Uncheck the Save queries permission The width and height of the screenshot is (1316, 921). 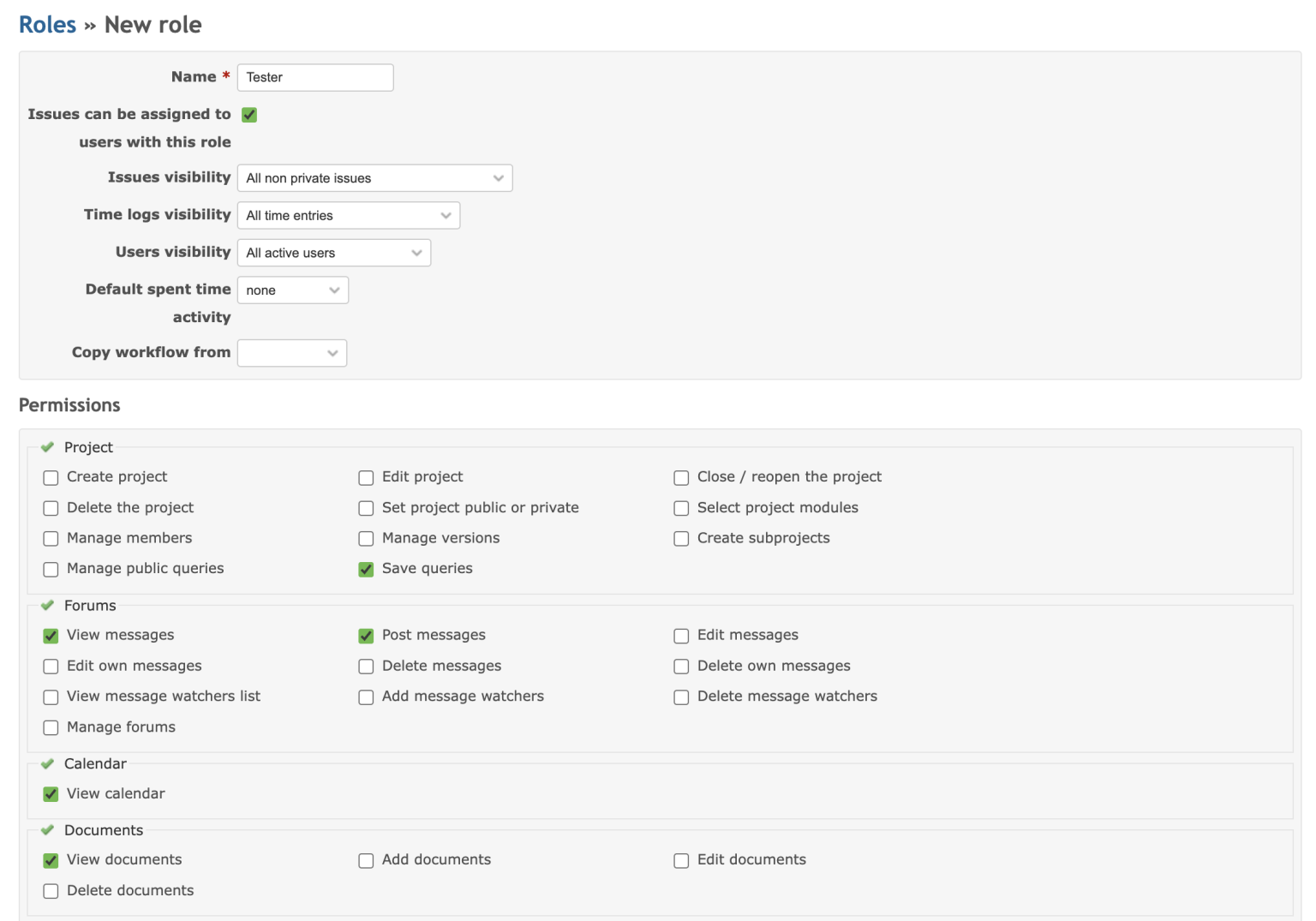[366, 569]
